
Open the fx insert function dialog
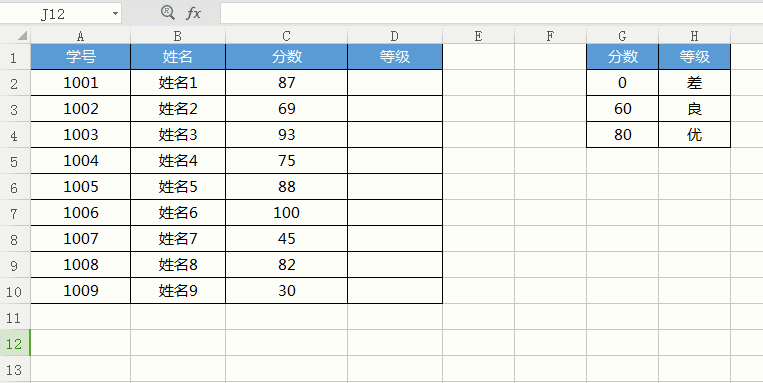click(x=193, y=13)
